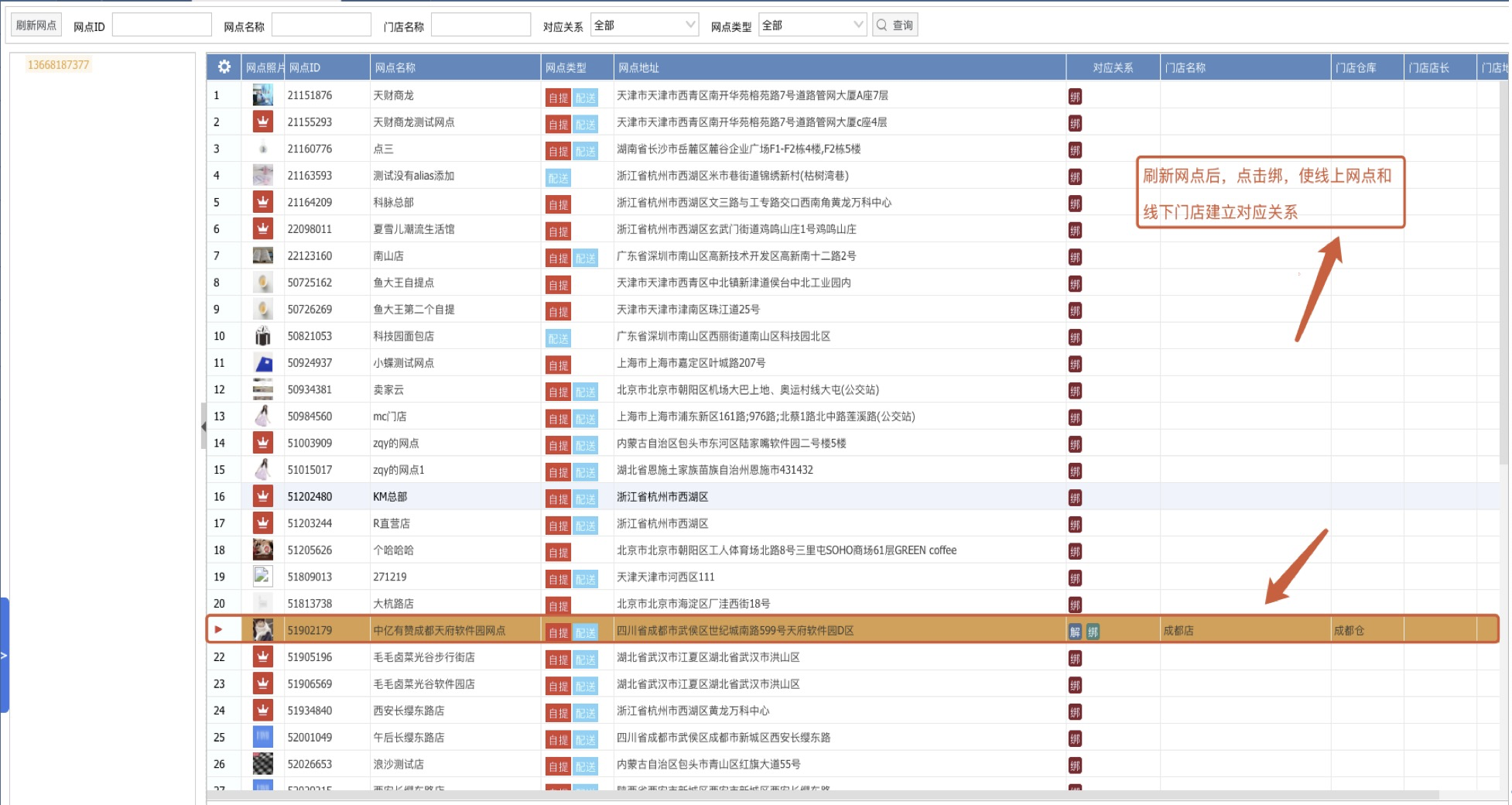This screenshot has width=1512, height=805.
Task: Open the 对应关系 dropdown set to 全部
Action: coord(644,25)
